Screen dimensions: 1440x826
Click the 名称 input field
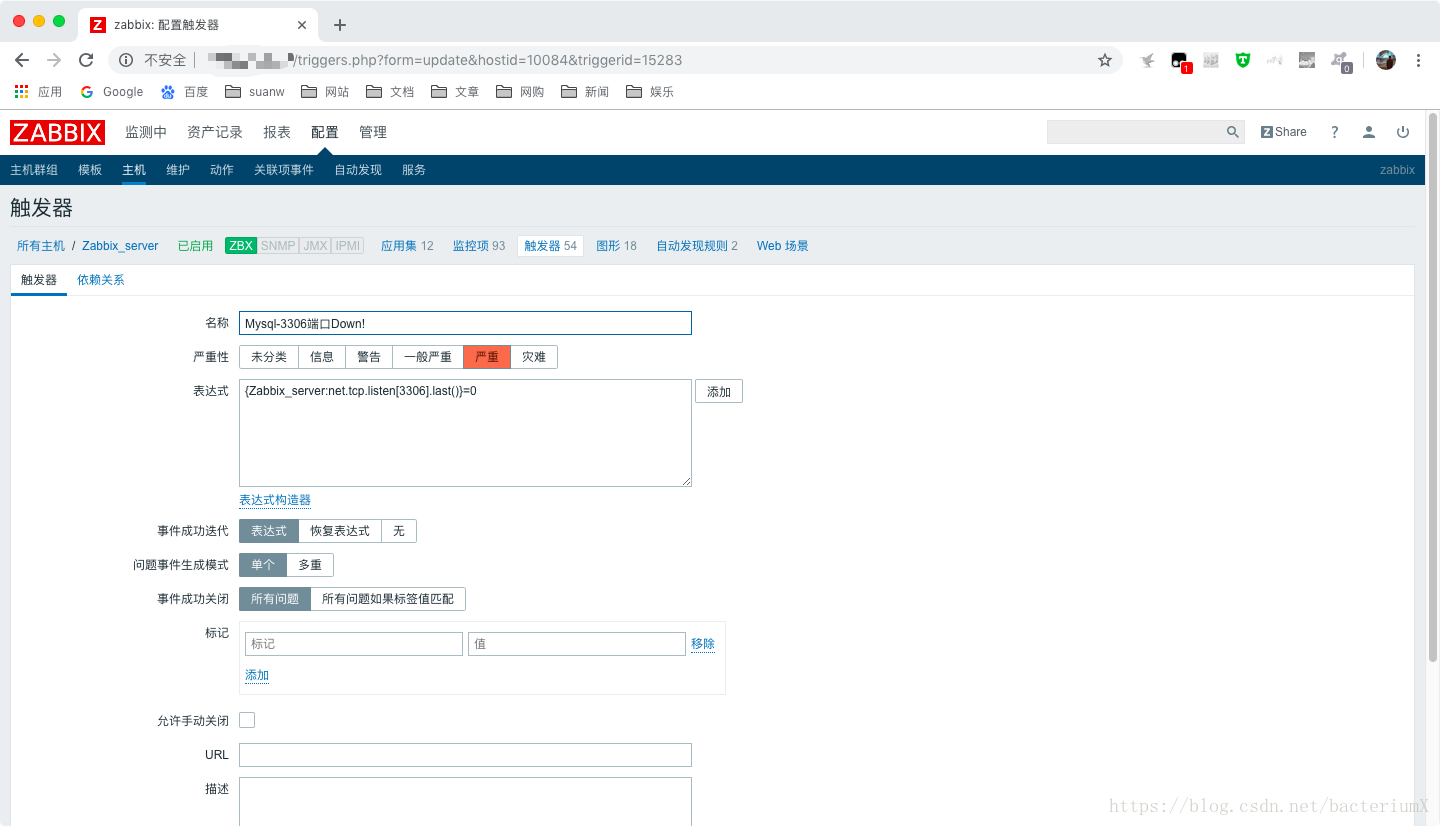[x=465, y=323]
